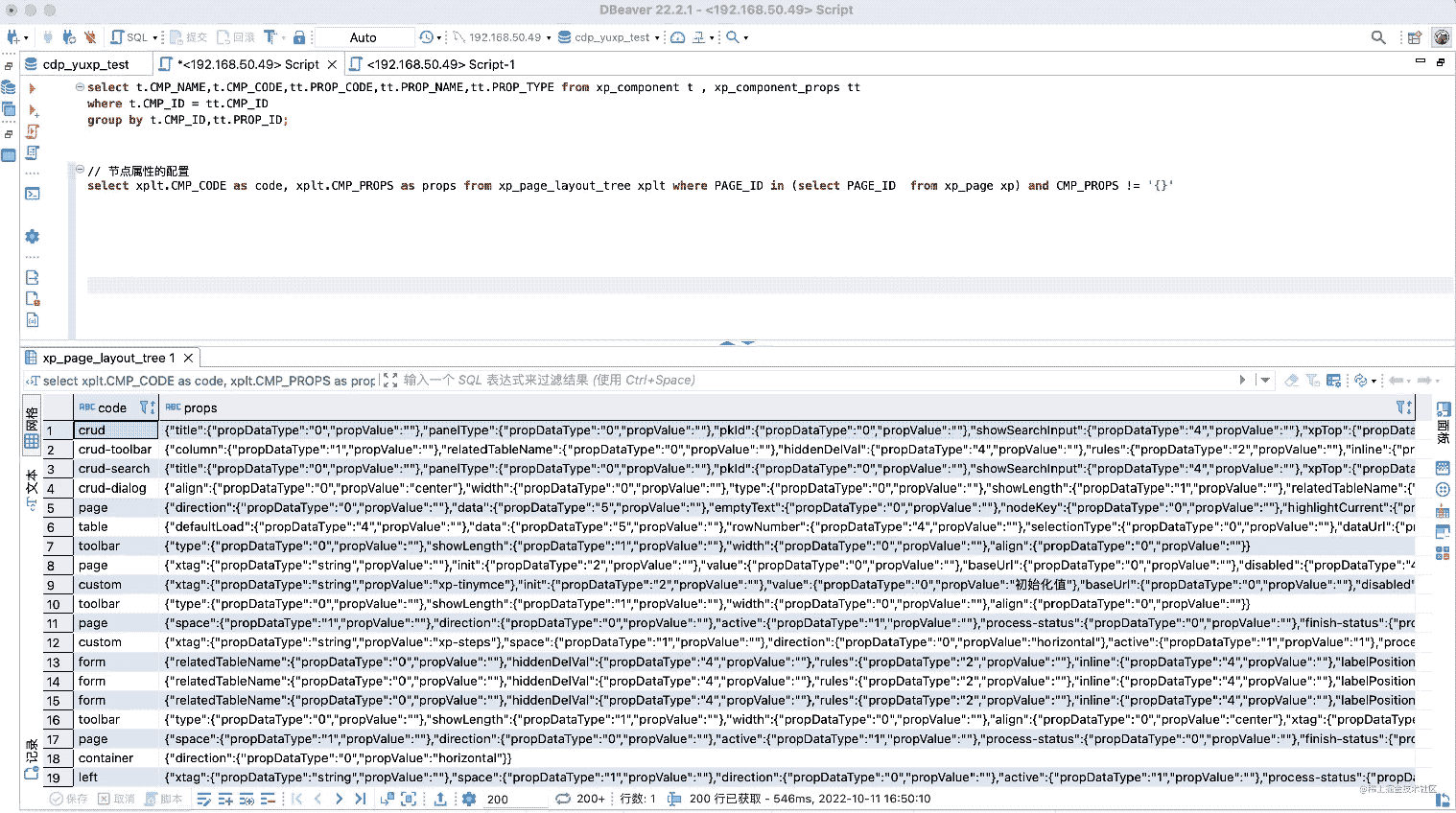Click the 回滚 rollback button
This screenshot has width=1456, height=813.
(236, 37)
